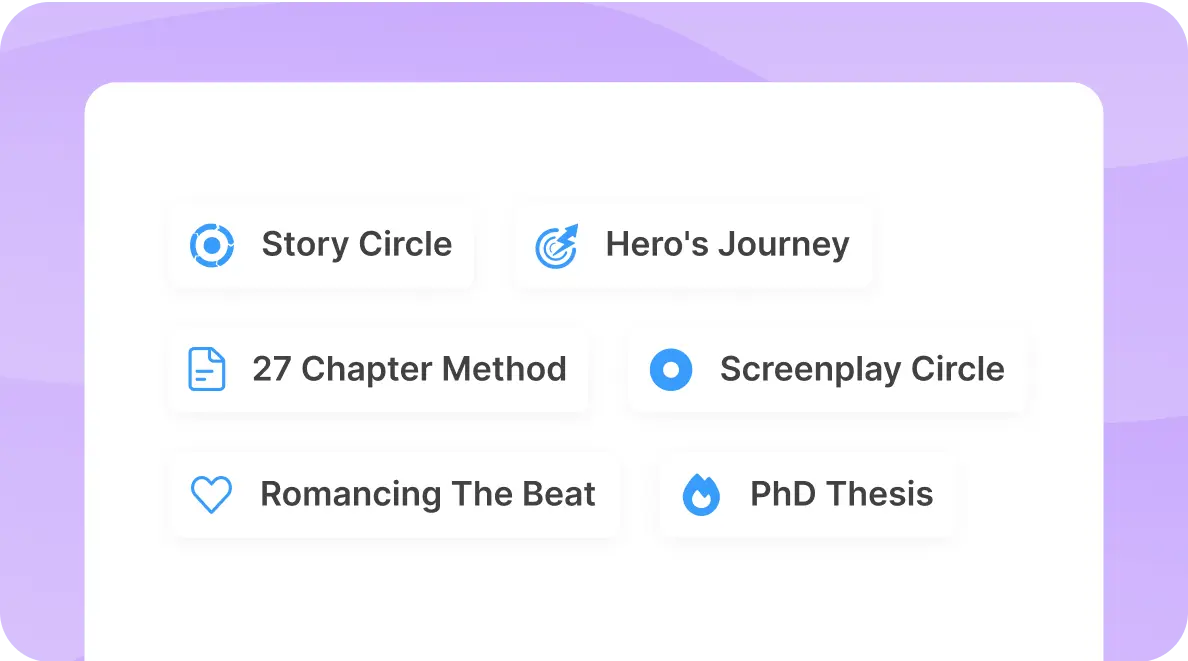1188x661 pixels.
Task: Click the Screenplay Circle solid blue dot icon
Action: coord(671,370)
